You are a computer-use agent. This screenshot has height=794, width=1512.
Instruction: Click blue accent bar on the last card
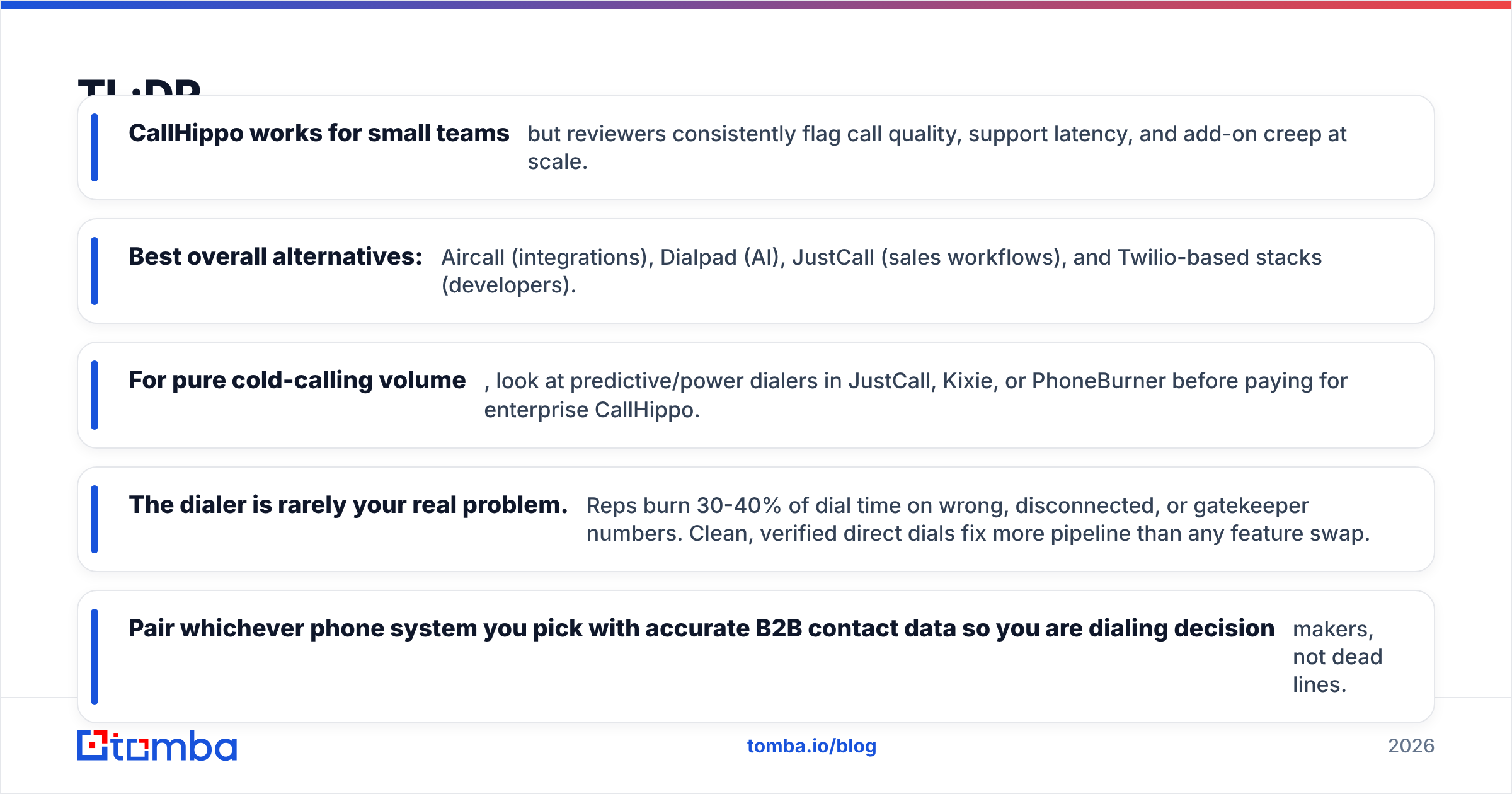pyautogui.click(x=94, y=656)
